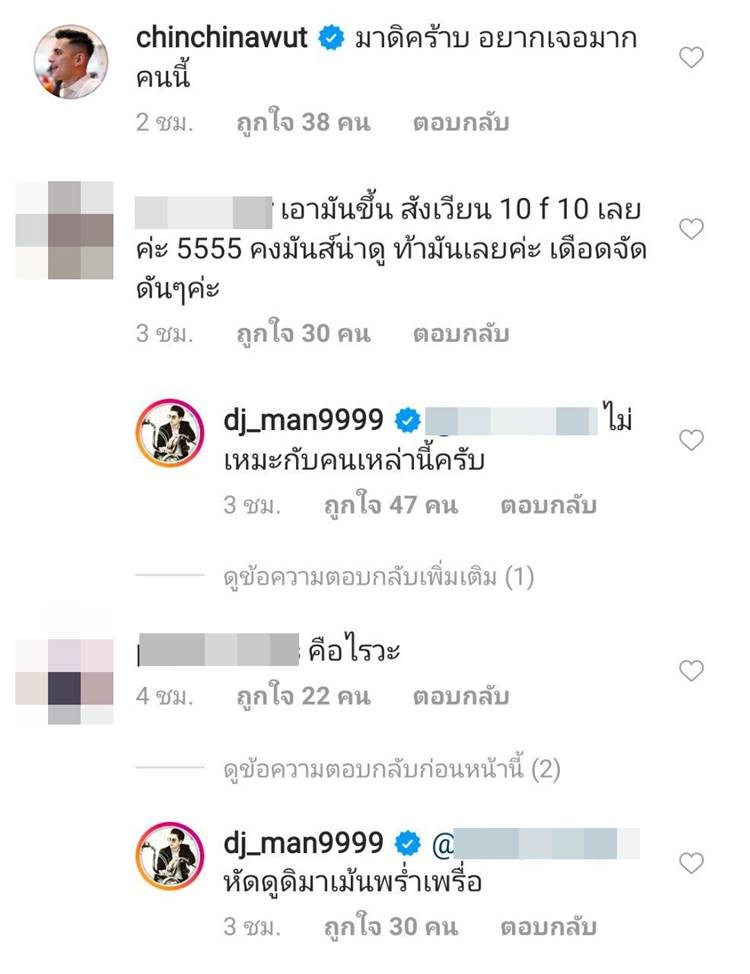Screen dimensions: 750x974
Task: Expand 'ดูข้อความตอบกลับก่อนหน้านี้ (2)' previous replies
Action: tap(391, 770)
